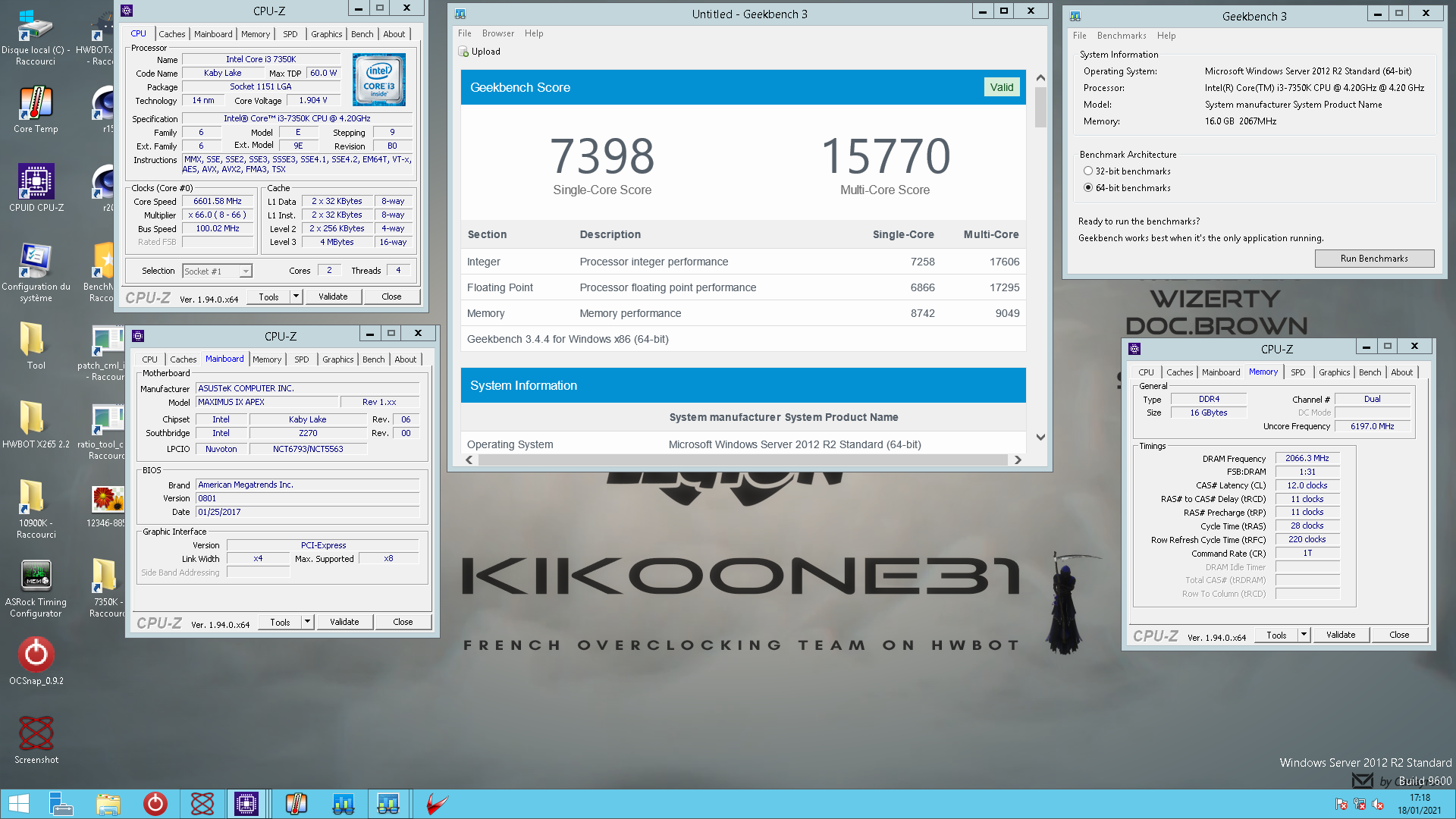This screenshot has width=1456, height=819.
Task: Open HWBOT X265 2.2 folder icon
Action: click(36, 425)
